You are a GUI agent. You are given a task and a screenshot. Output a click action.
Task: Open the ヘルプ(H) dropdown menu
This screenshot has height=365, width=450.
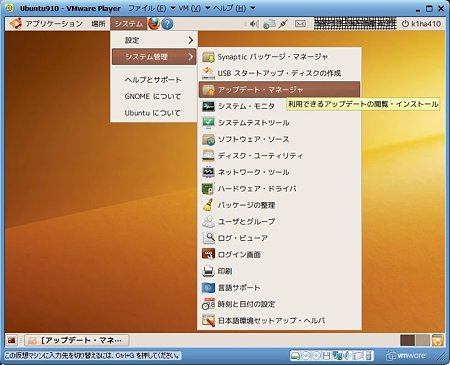(x=234, y=8)
